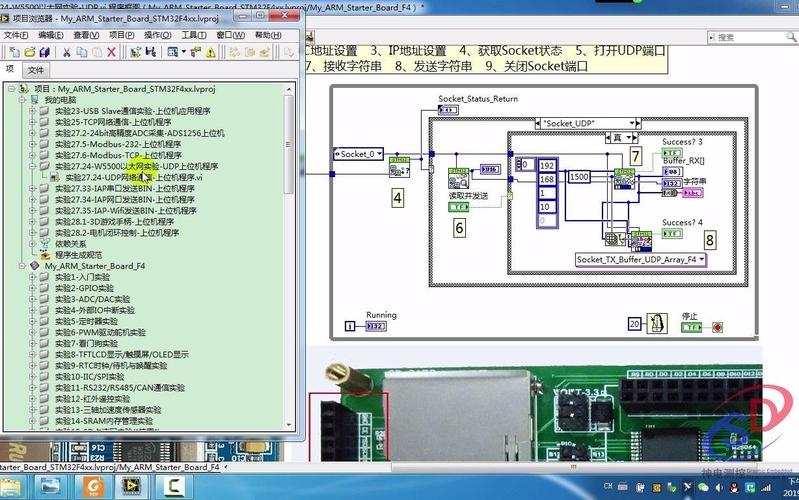799x500 pixels.
Task: Open the filter view dropdown arrow in toolbar
Action: pyautogui.click(x=183, y=52)
